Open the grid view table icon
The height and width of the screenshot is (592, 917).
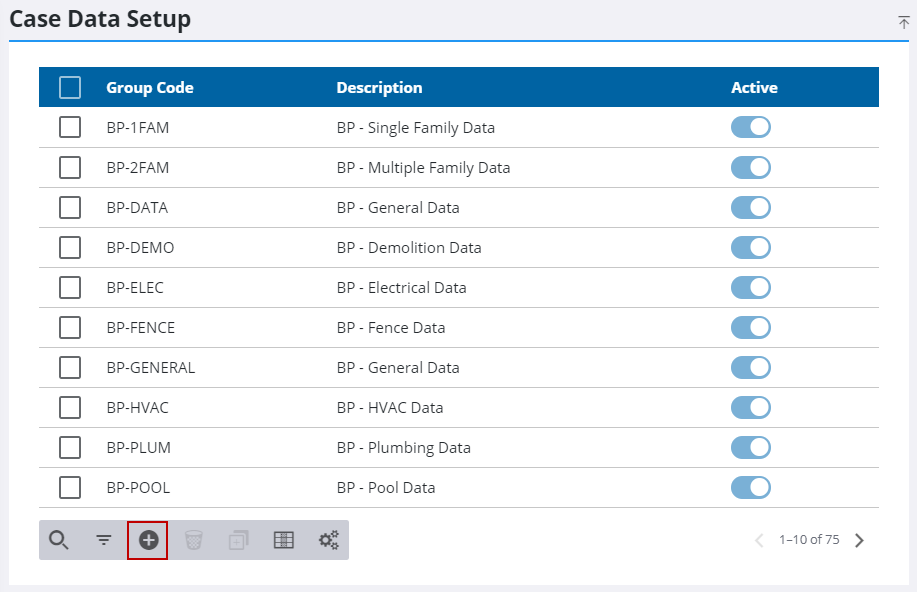[x=284, y=540]
